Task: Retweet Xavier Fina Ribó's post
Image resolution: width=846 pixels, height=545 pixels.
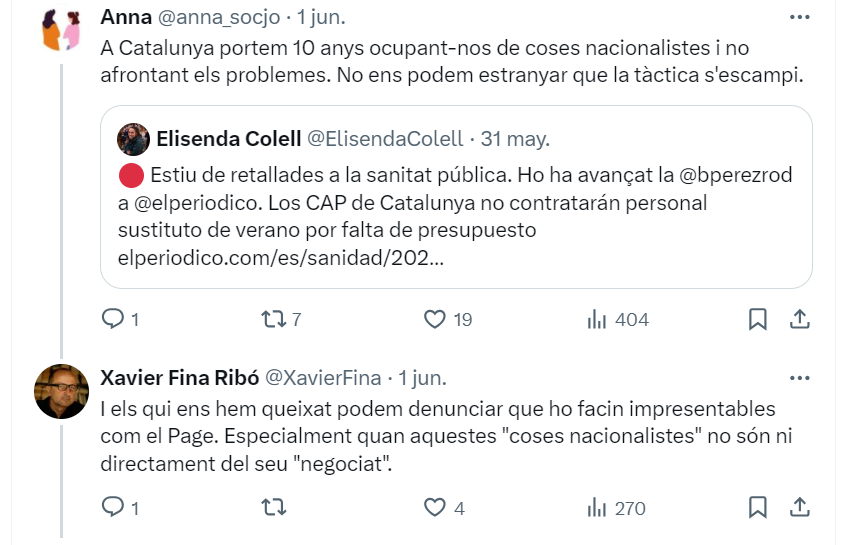Action: pos(273,508)
